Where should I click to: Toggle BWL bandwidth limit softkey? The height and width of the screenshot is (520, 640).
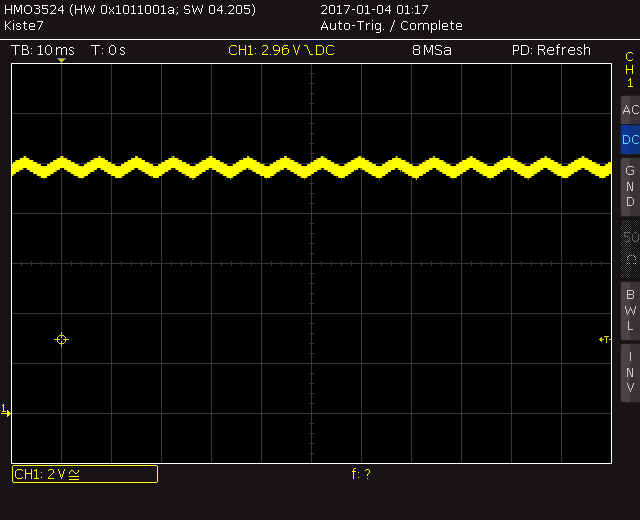630,311
